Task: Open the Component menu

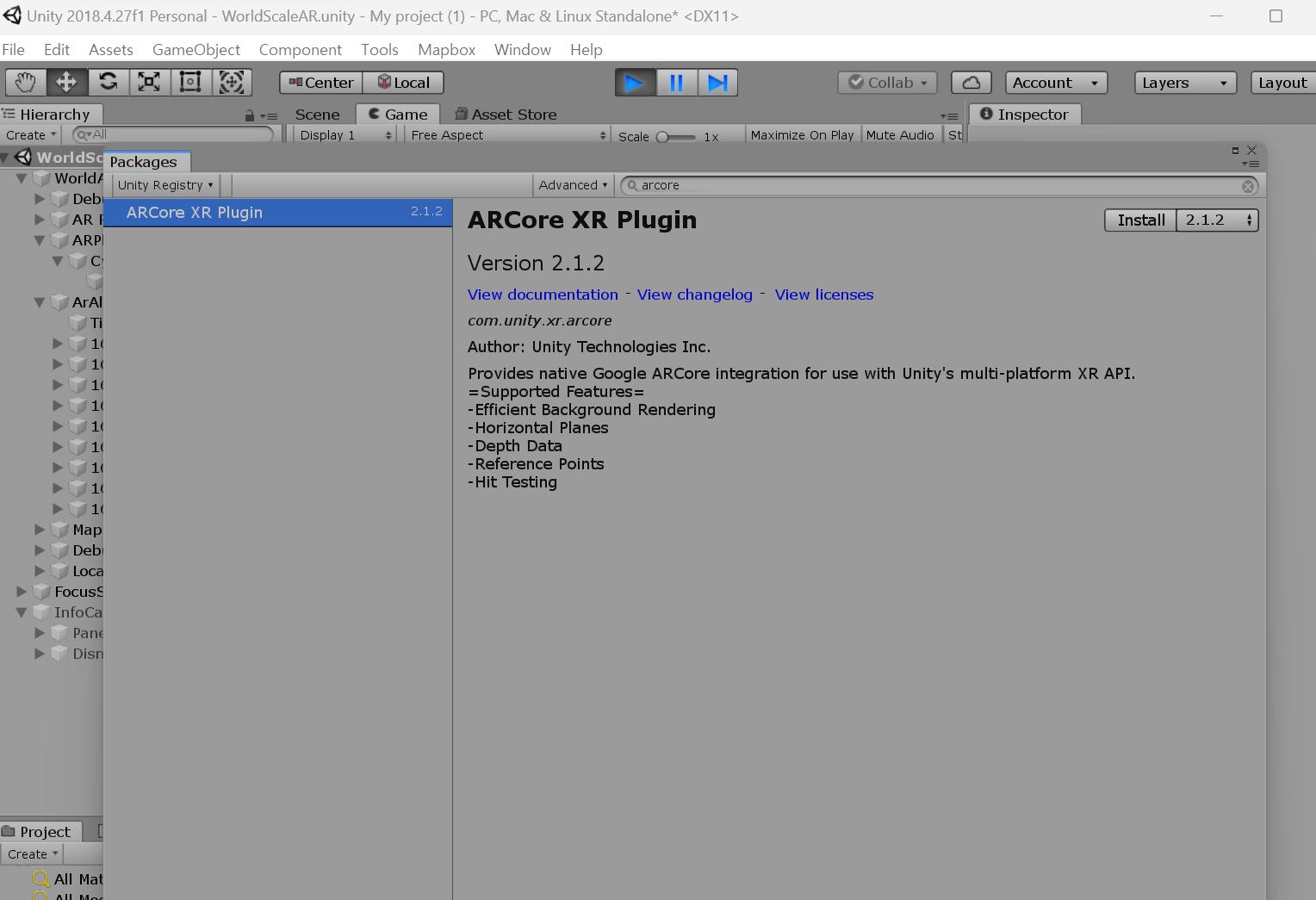Action: tap(301, 50)
